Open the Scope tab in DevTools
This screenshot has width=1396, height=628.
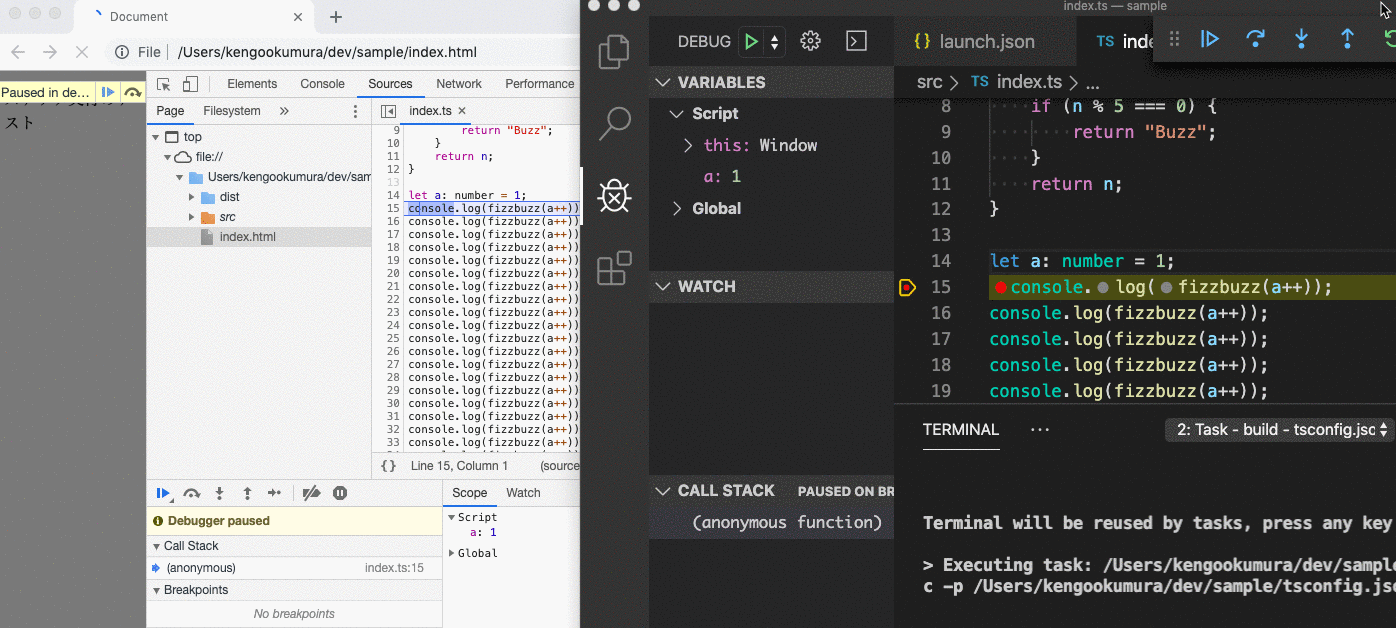pyautogui.click(x=469, y=493)
